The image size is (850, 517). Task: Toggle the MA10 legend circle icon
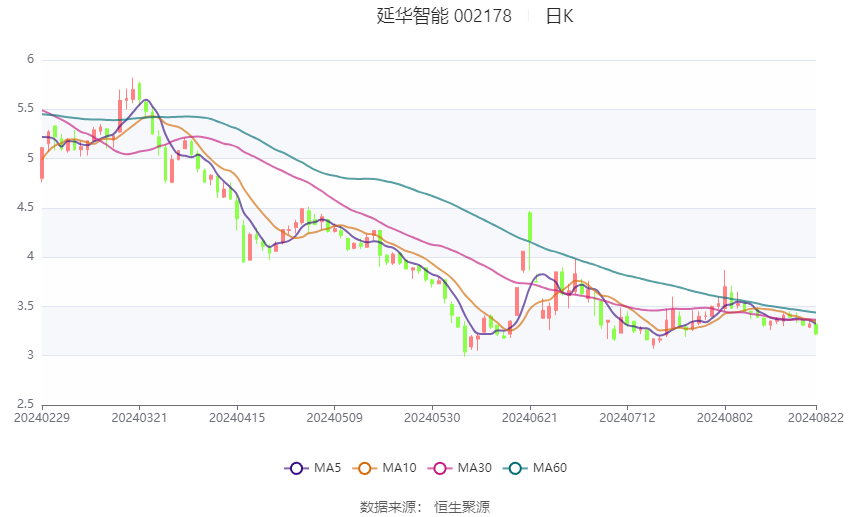[364, 468]
